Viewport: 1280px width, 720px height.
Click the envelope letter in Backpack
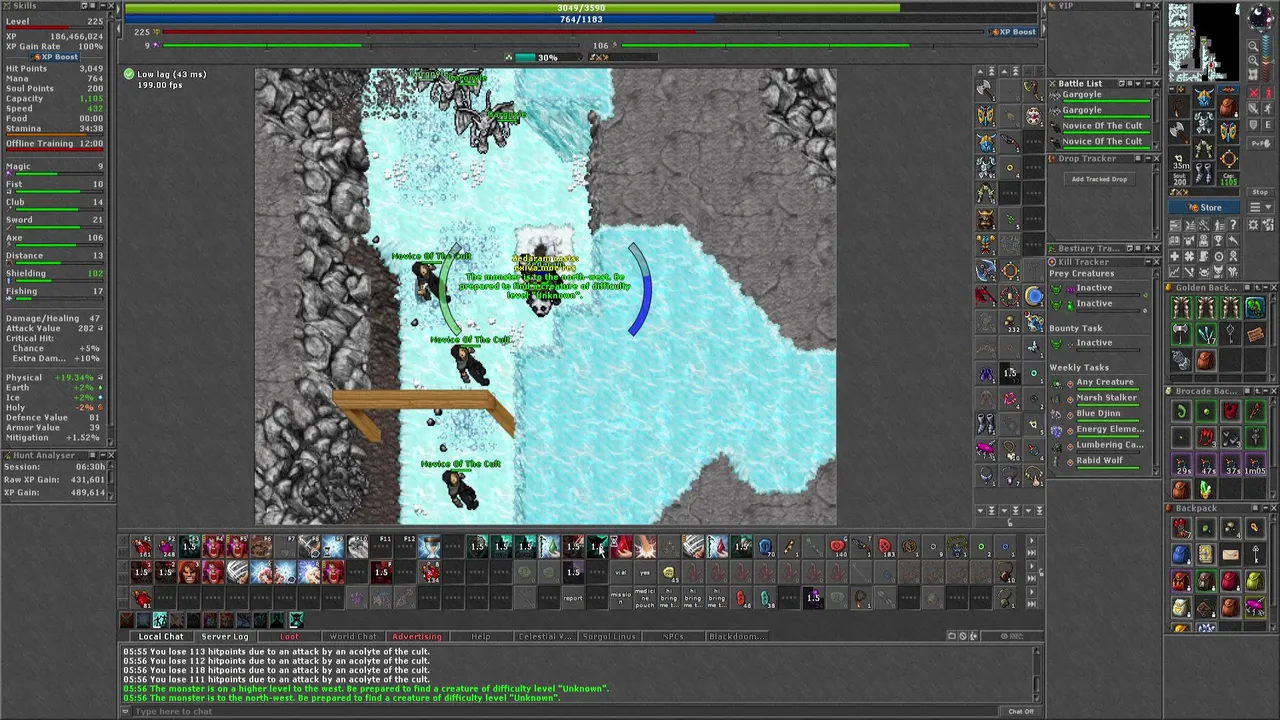point(1231,554)
